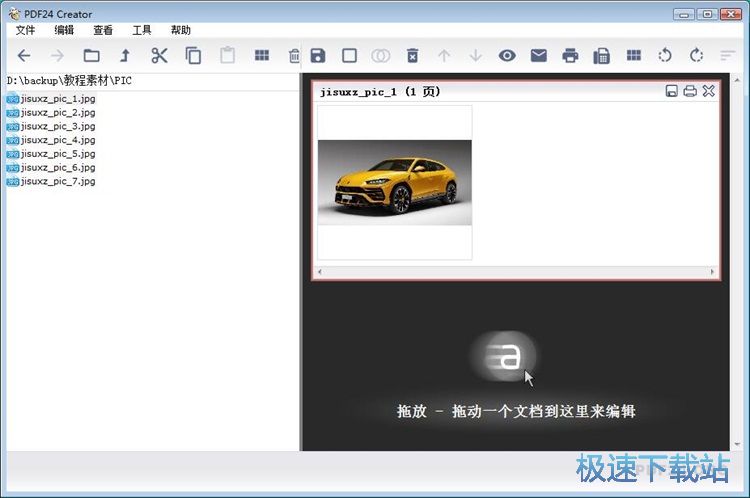Click the trash icon in file toolbar
The height and width of the screenshot is (498, 750).
294,56
